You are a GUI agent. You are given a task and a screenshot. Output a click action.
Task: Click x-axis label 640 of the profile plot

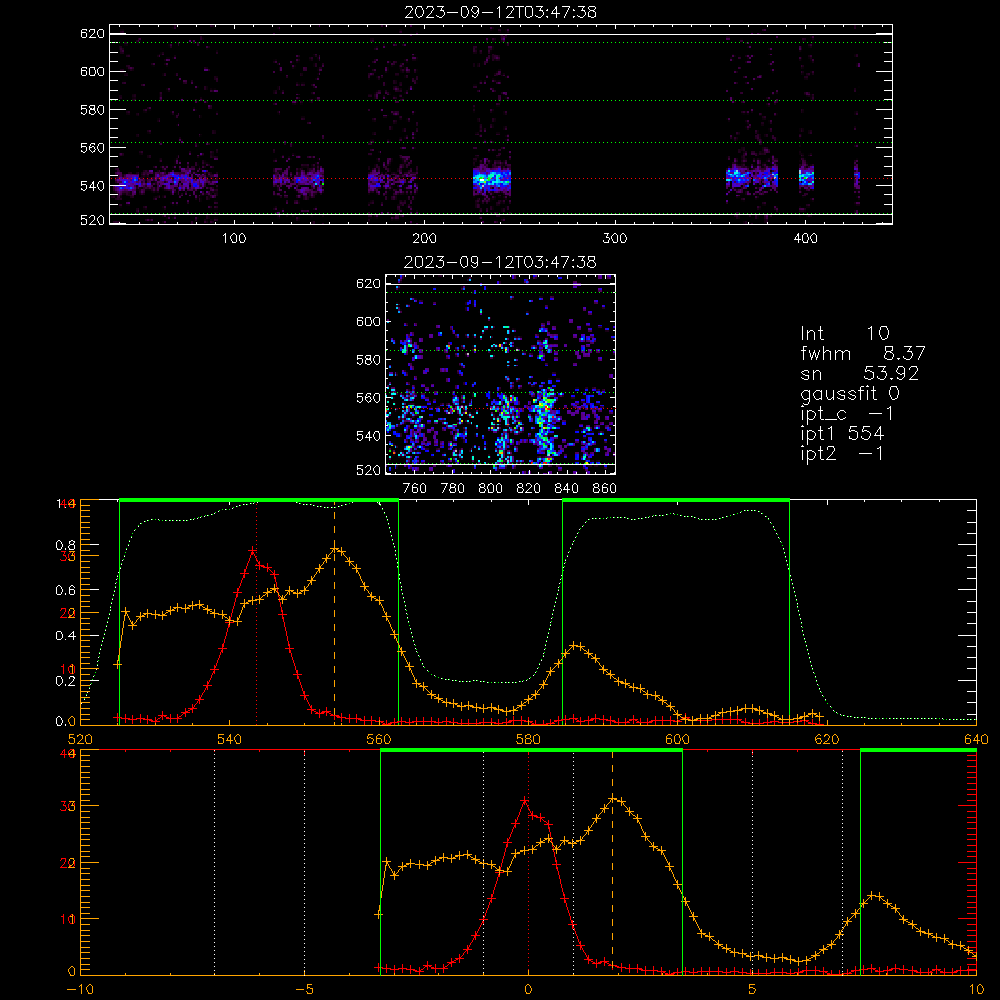pos(976,739)
